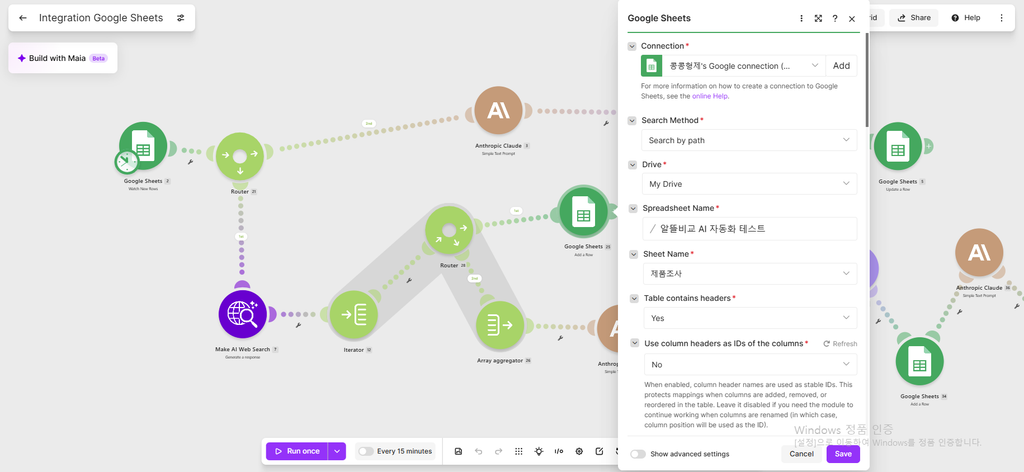Go back using the arrow beside the scenario title
This screenshot has width=1024, height=472.
[23, 18]
